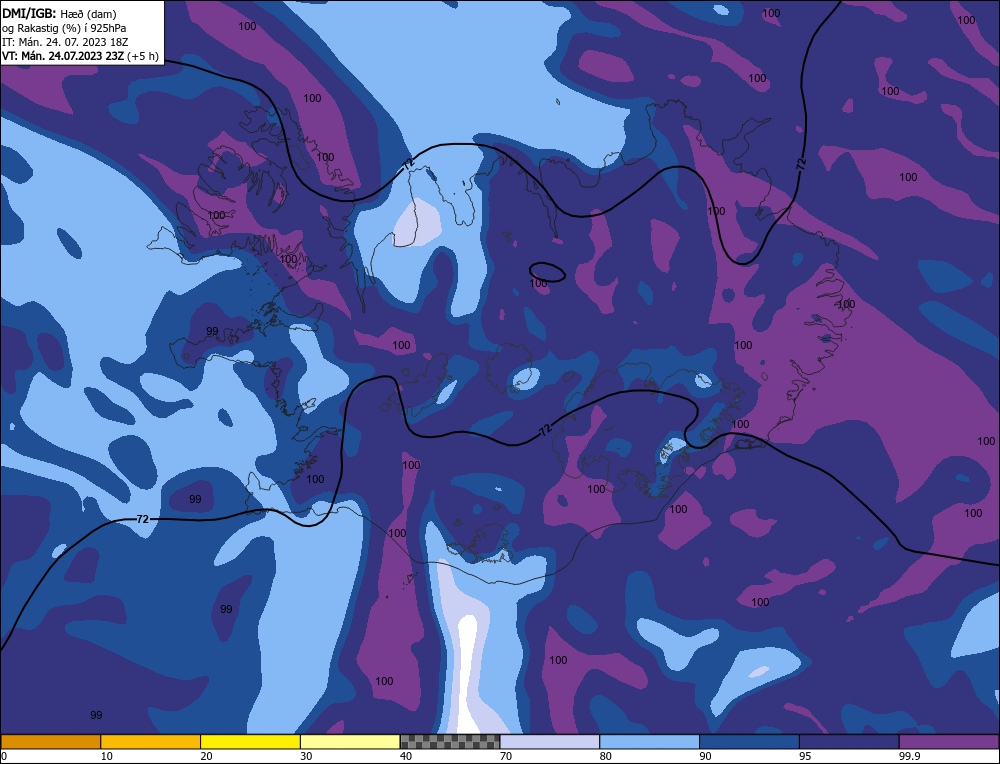
Task: Click the legend value '10'
Action: [107, 756]
